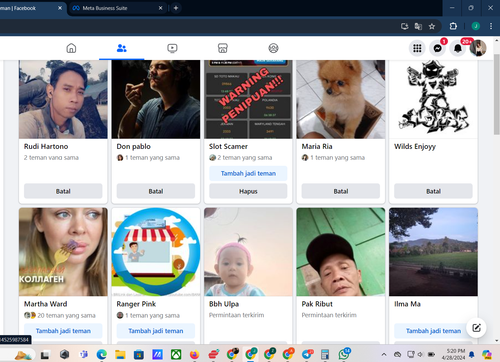Close the Meta Business Suite tab
This screenshot has width=500, height=362.
coord(160,8)
